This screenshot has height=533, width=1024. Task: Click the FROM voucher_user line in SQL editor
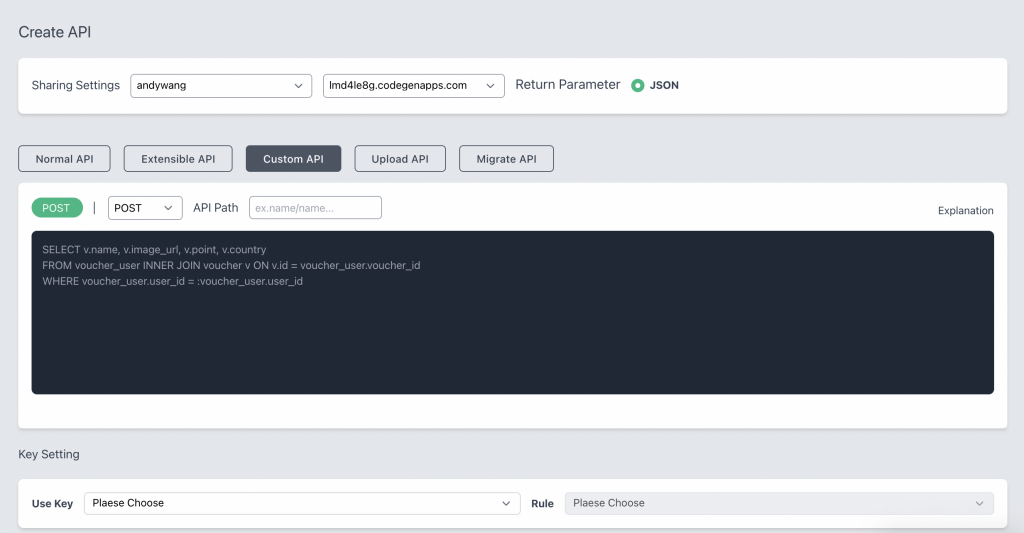[230, 265]
